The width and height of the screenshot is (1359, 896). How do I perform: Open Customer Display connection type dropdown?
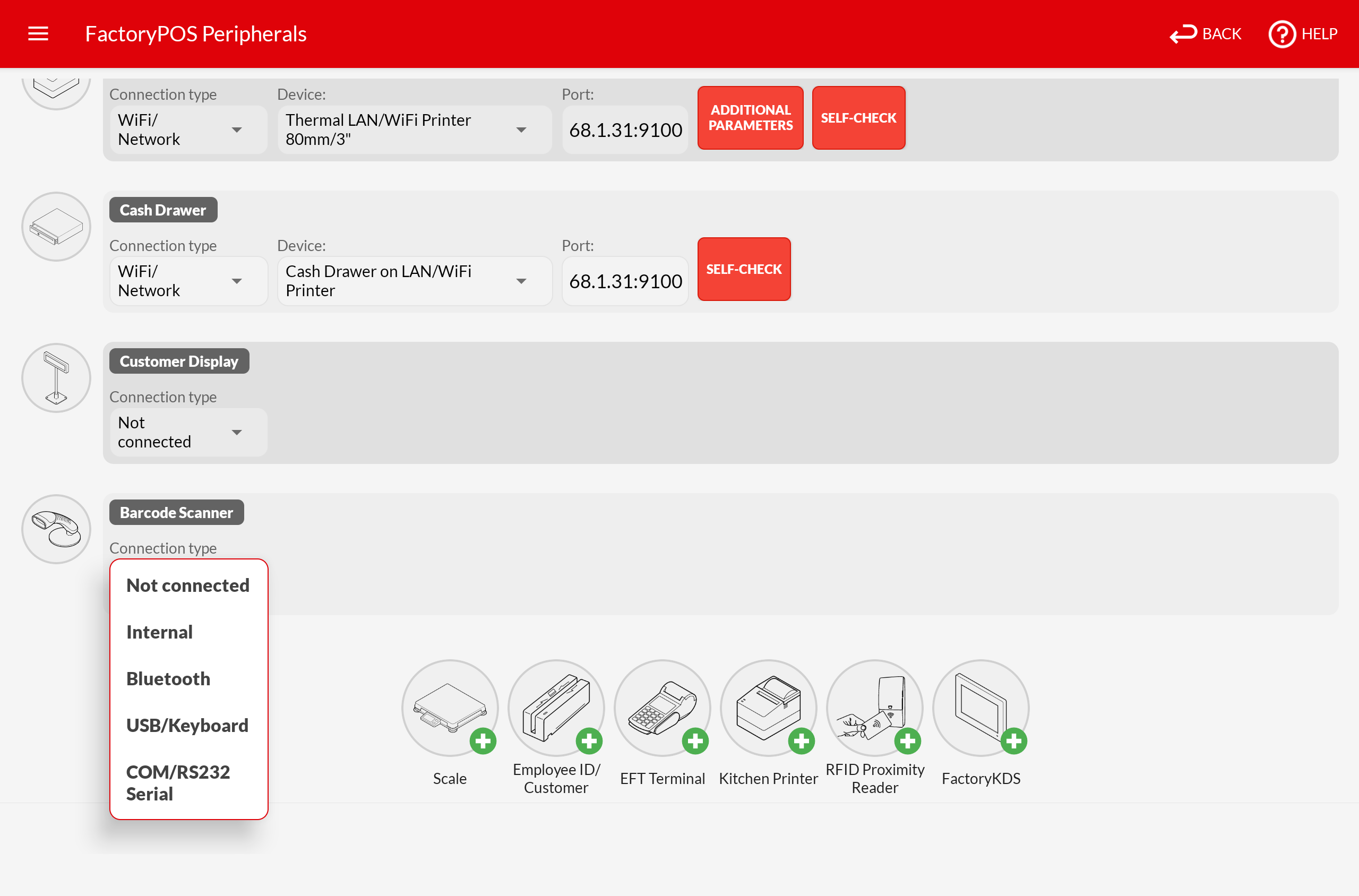[x=188, y=432]
